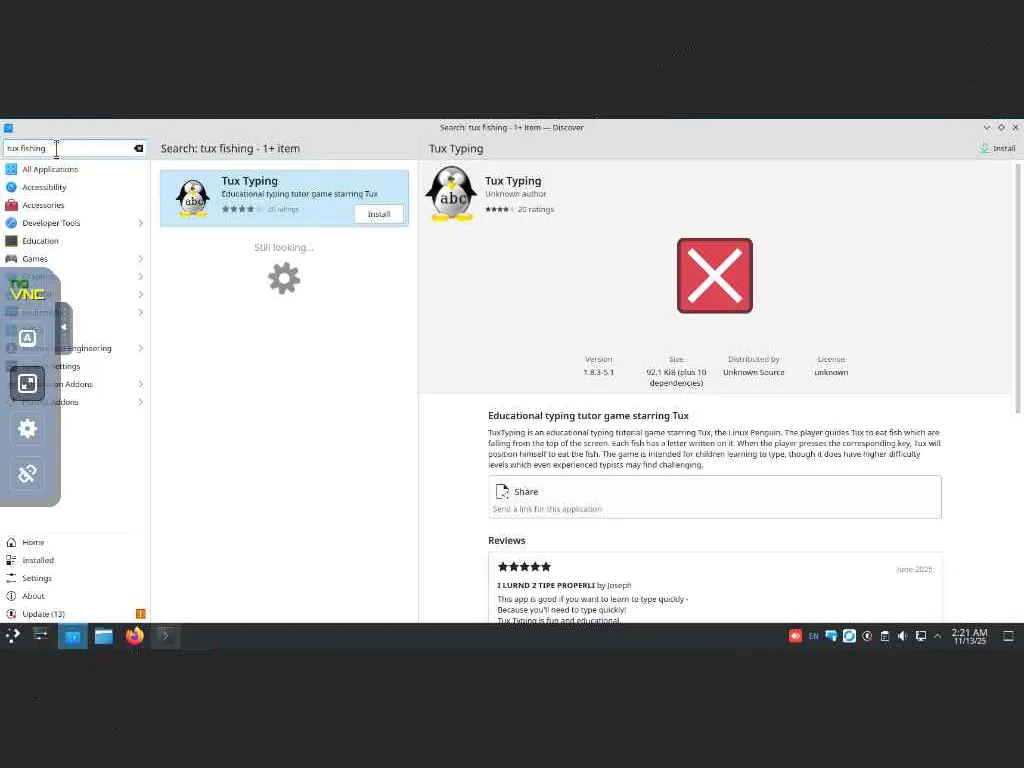Open Konsole terminal from taskbar
This screenshot has width=1024, height=768.
tap(166, 636)
